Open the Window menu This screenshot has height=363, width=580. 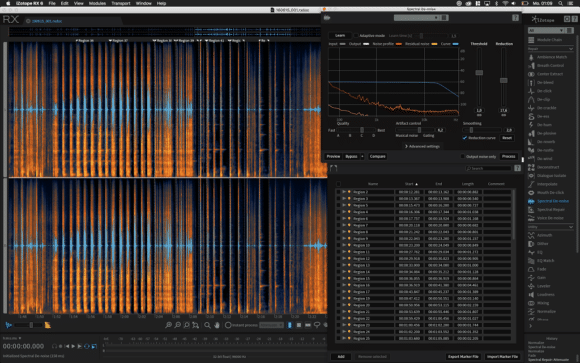tap(144, 3)
